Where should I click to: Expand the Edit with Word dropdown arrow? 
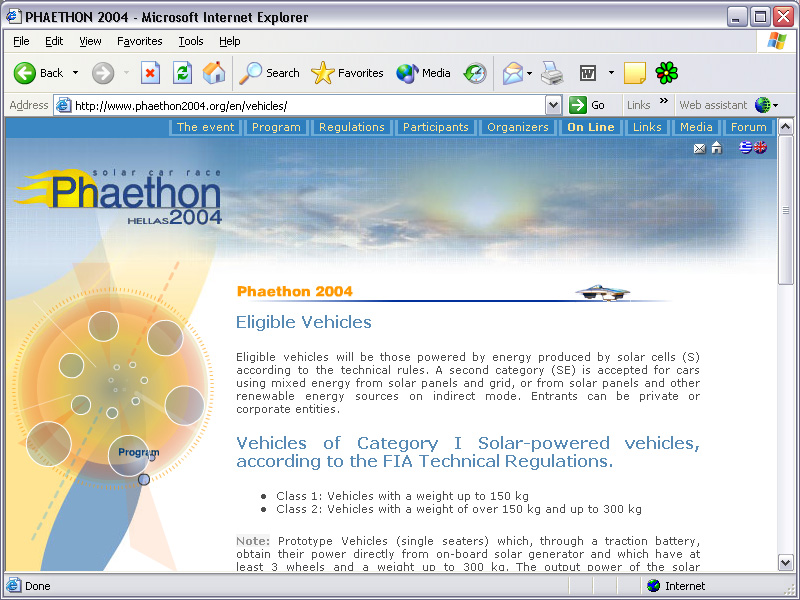click(x=611, y=73)
